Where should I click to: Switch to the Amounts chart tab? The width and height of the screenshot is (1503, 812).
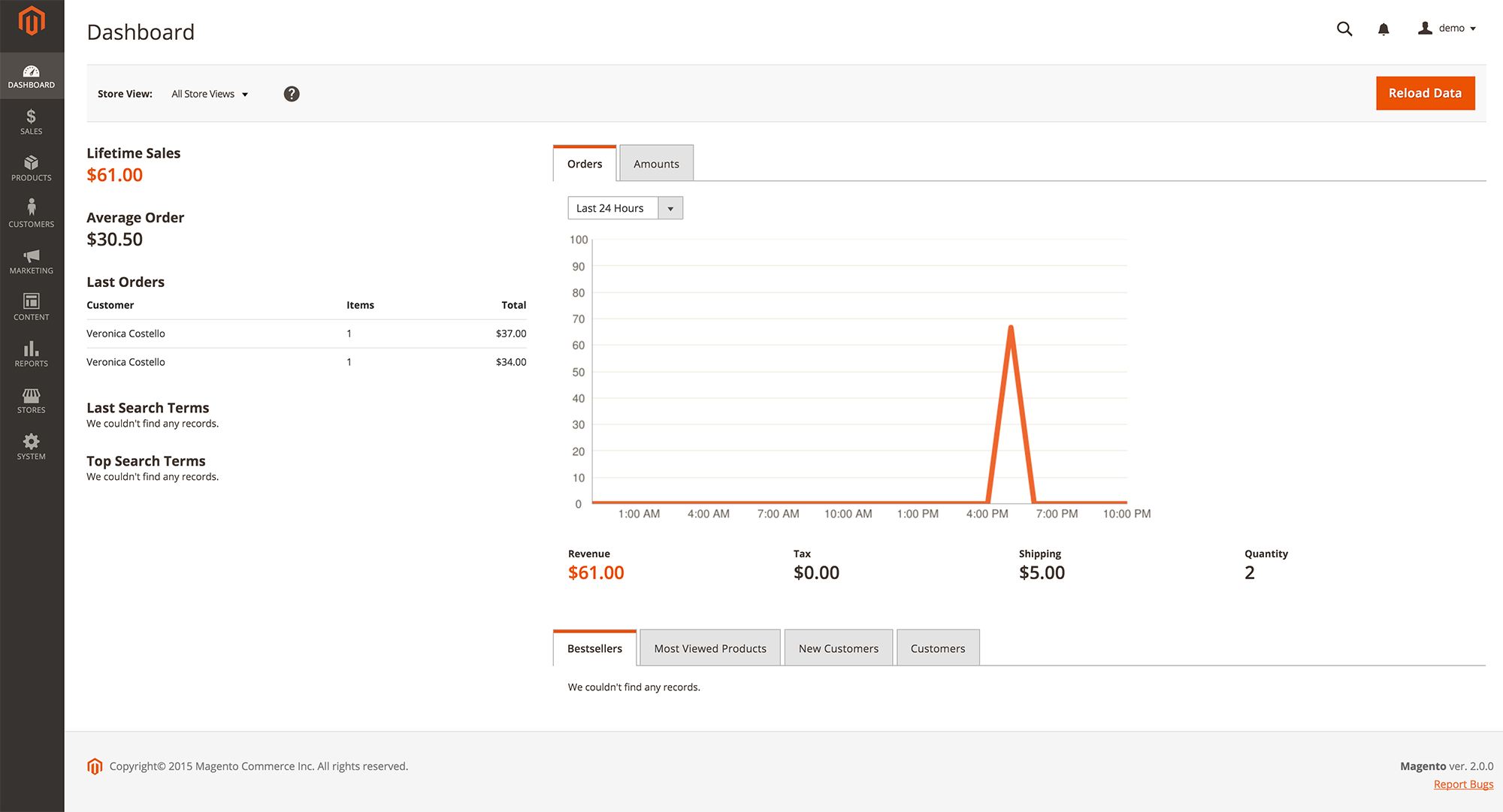click(655, 163)
